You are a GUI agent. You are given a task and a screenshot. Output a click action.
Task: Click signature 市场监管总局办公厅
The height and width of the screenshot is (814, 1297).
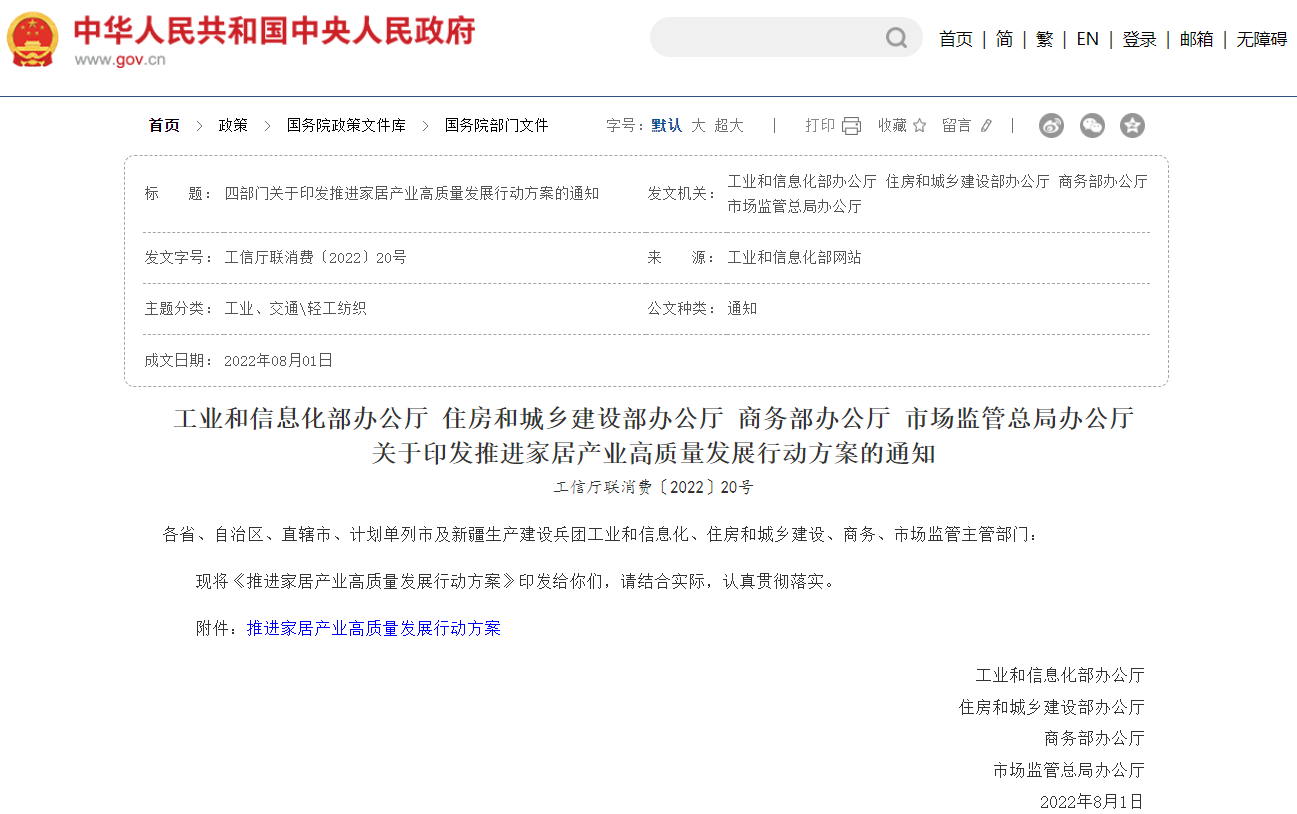[1069, 770]
